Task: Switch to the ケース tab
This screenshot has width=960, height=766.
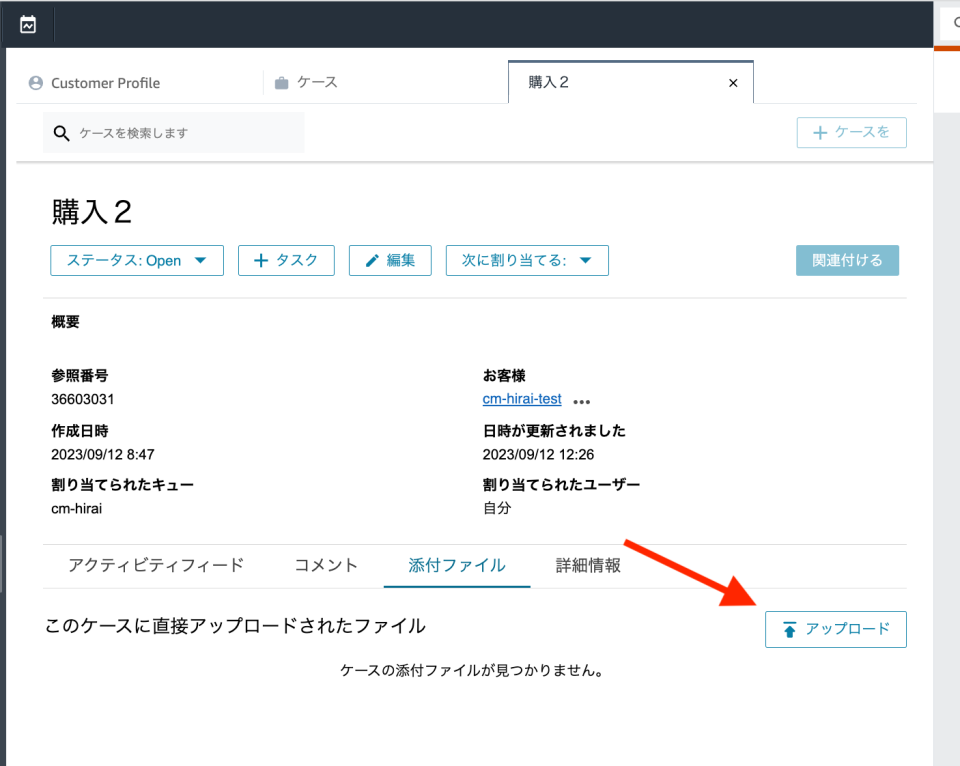Action: 306,83
